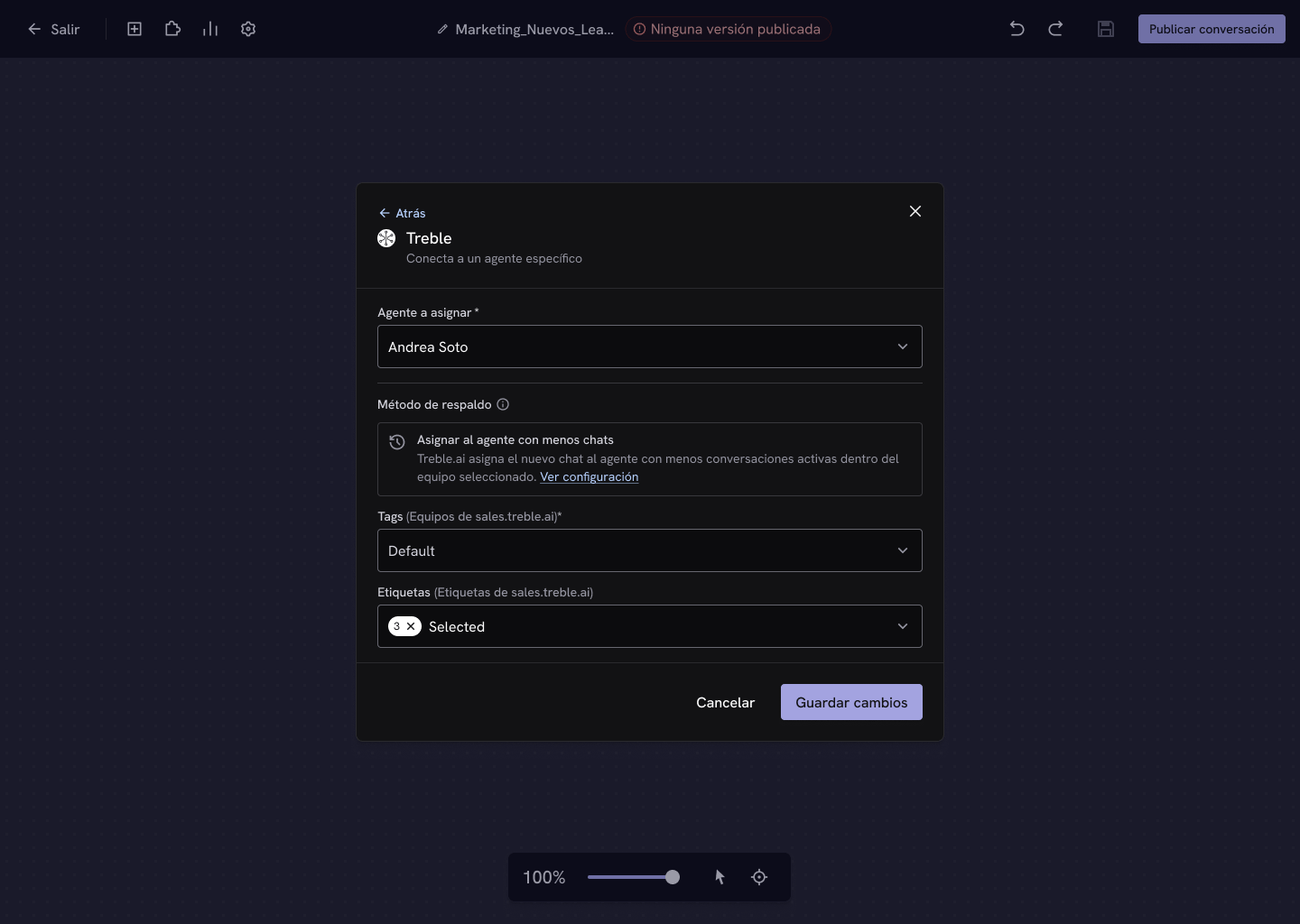Expand the Etiquetas dropdown chevron
Viewport: 1300px width, 924px height.
[903, 626]
